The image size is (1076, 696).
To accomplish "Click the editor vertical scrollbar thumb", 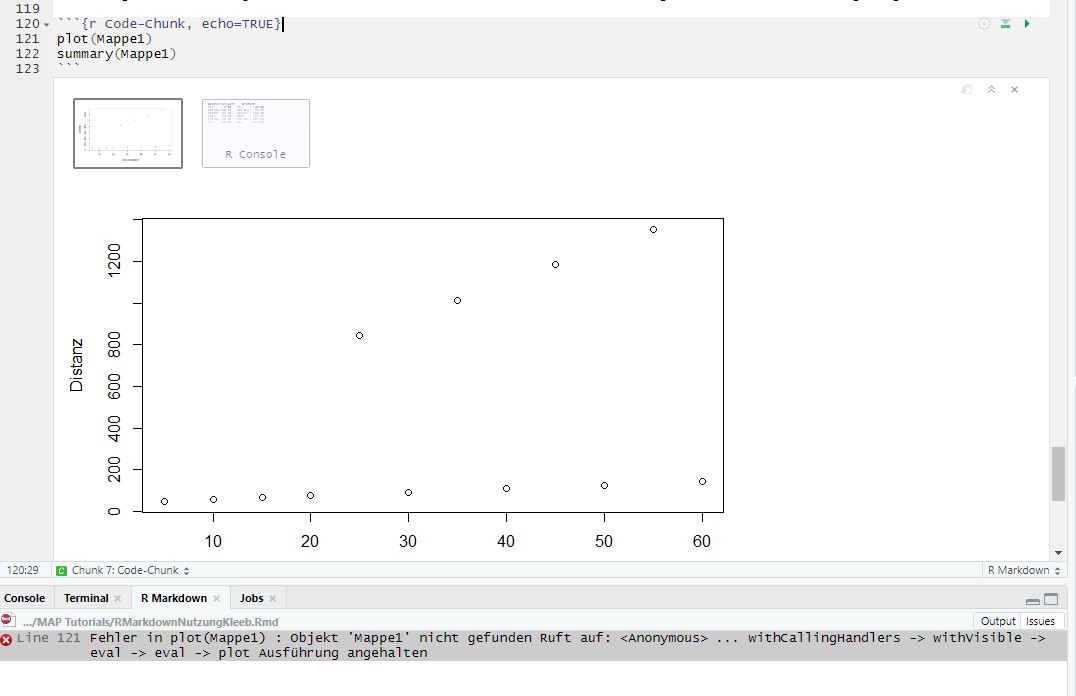I will pyautogui.click(x=1058, y=474).
